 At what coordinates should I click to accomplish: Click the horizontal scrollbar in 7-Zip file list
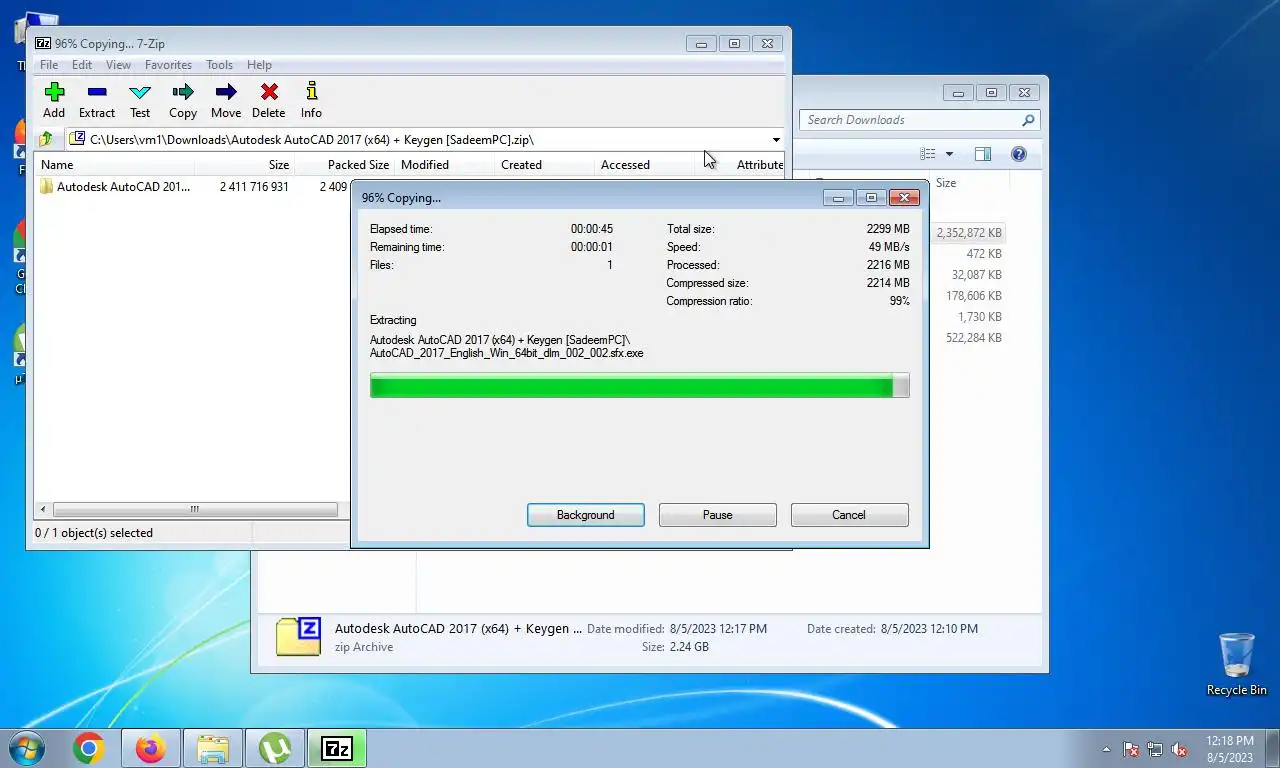point(195,509)
